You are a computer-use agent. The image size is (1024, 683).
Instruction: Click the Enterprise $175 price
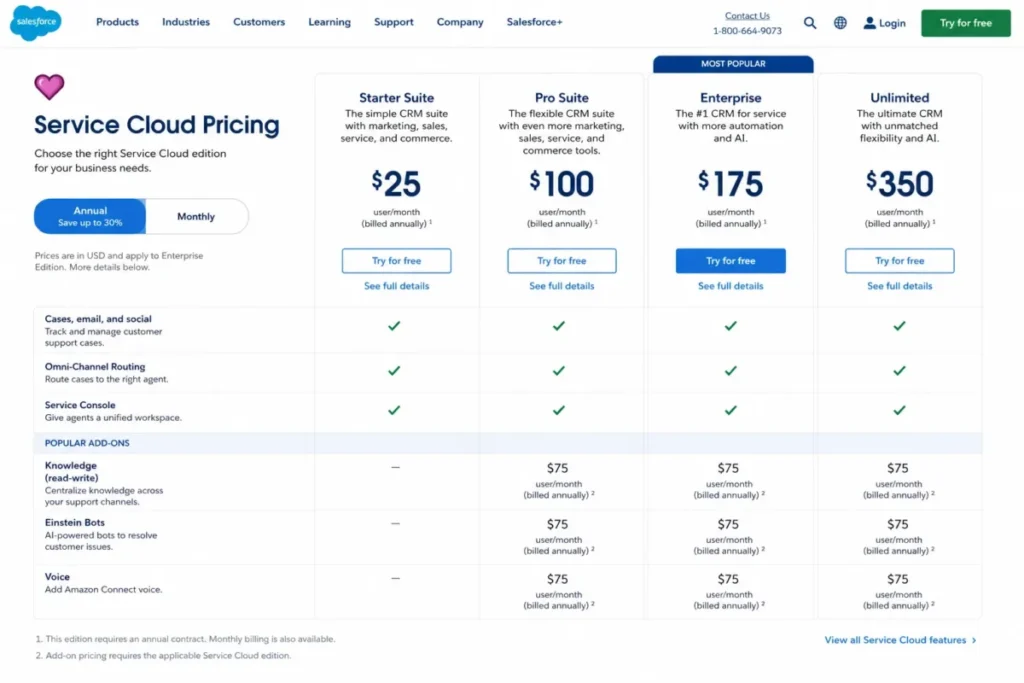[x=730, y=183]
